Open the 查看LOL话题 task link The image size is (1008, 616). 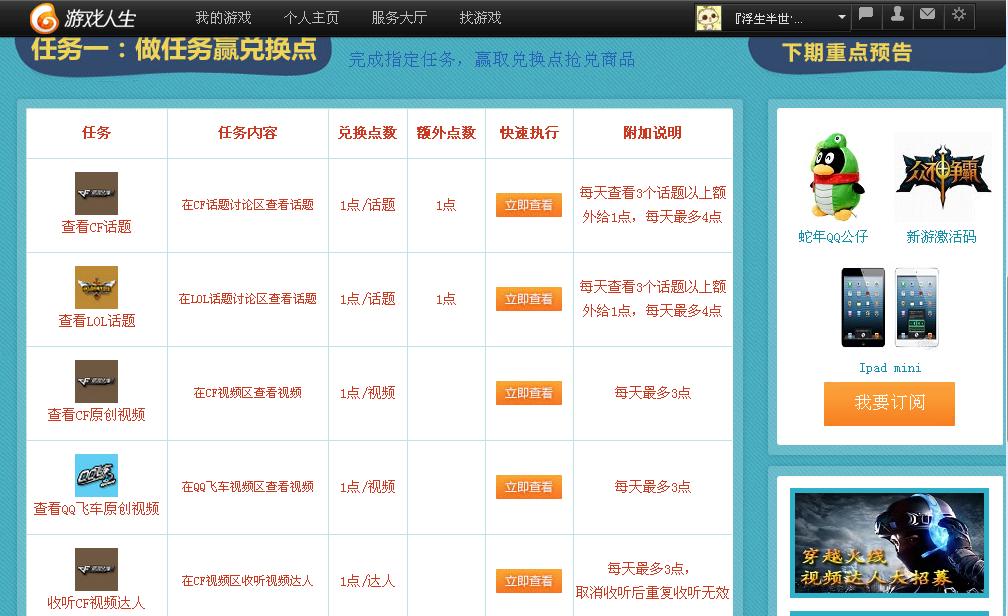pyautogui.click(x=96, y=321)
